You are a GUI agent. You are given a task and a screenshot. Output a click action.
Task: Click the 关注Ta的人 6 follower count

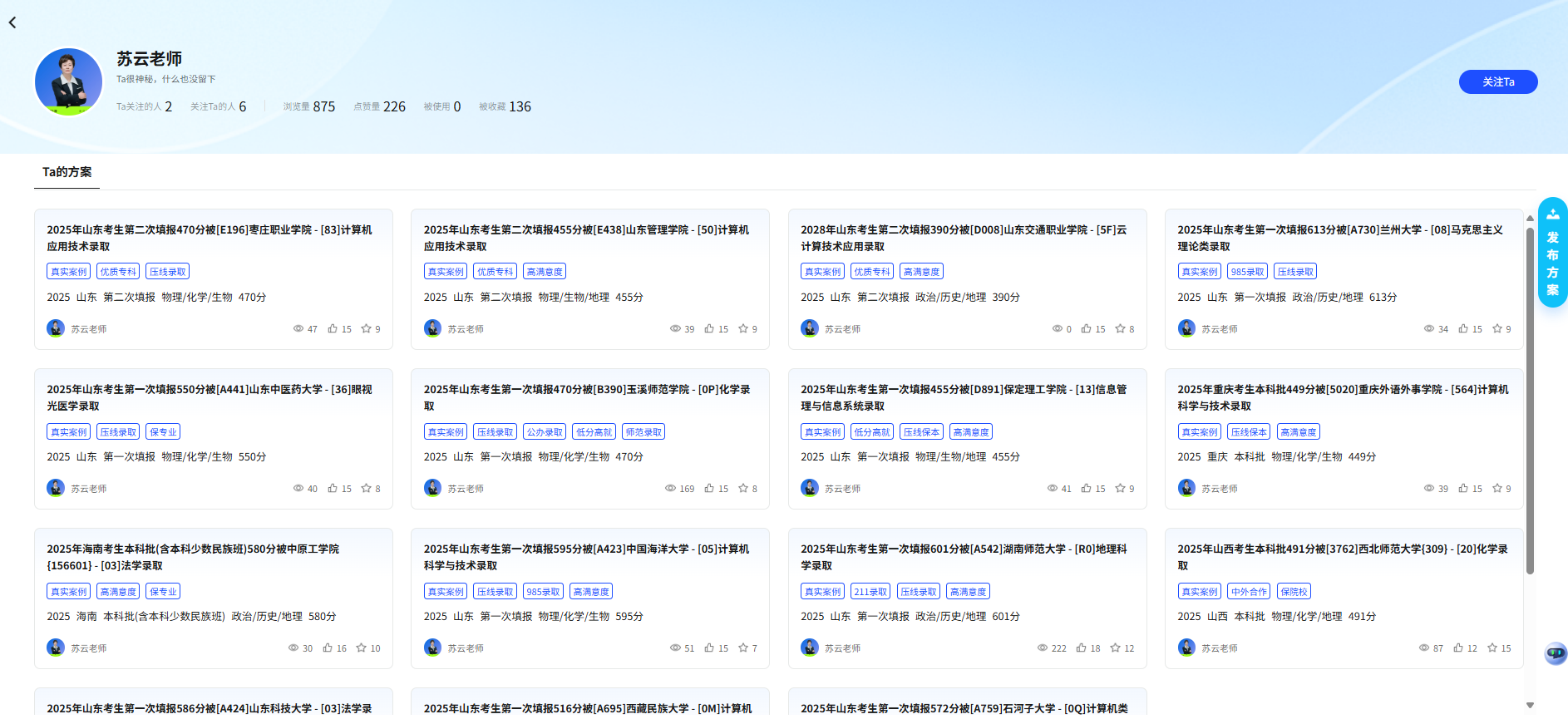(x=218, y=106)
